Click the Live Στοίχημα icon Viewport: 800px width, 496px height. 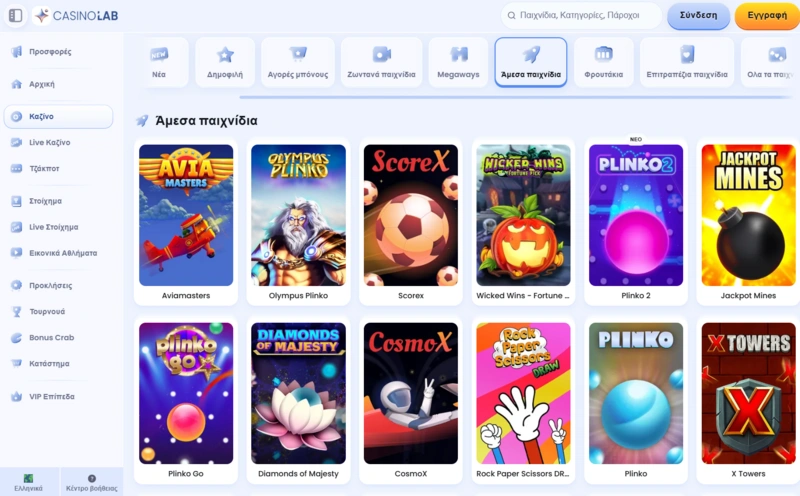click(x=17, y=227)
